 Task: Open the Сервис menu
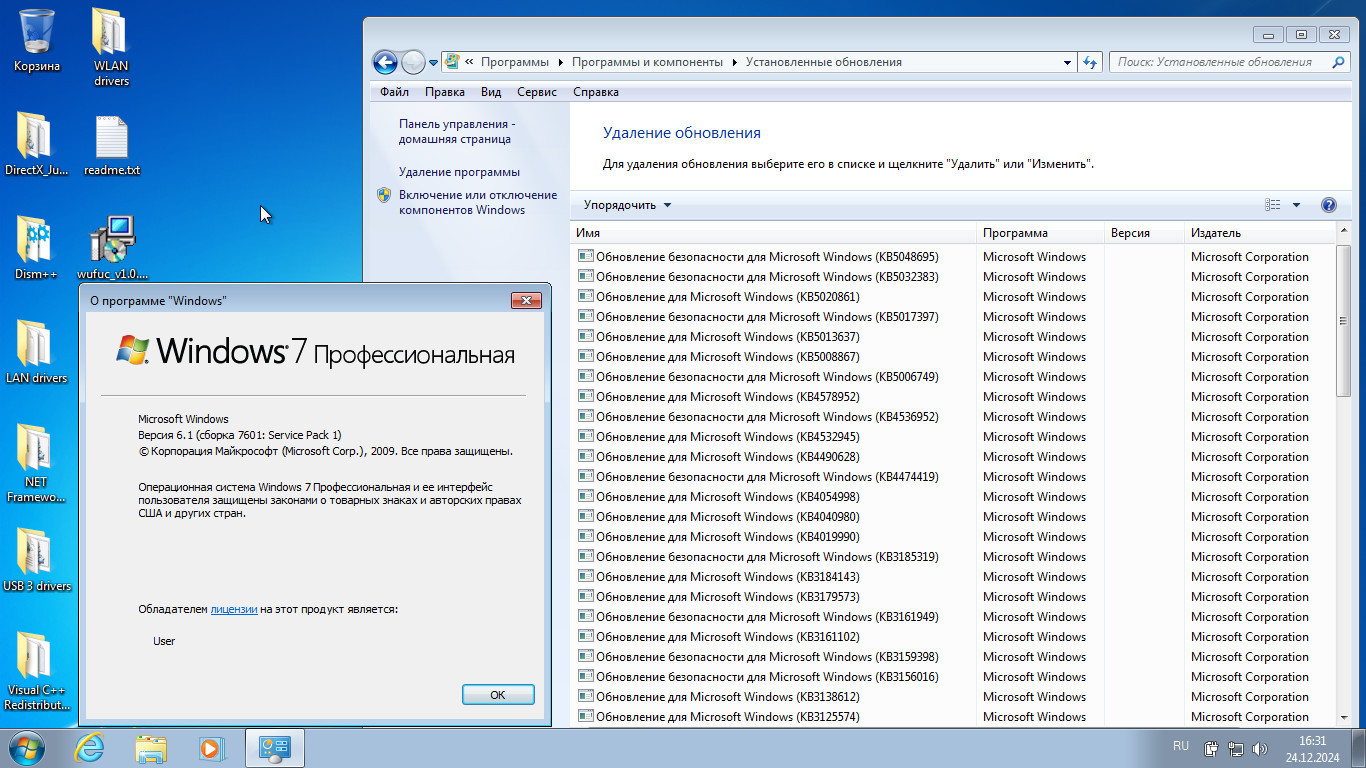click(x=537, y=92)
